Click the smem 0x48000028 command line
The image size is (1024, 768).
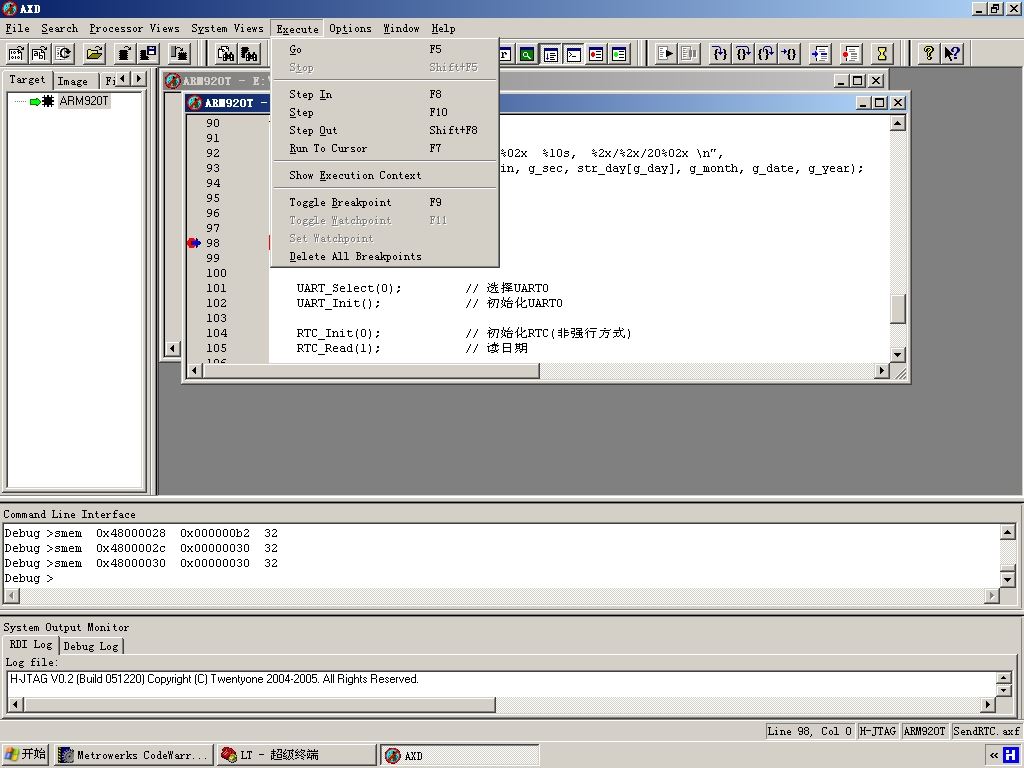(141, 534)
